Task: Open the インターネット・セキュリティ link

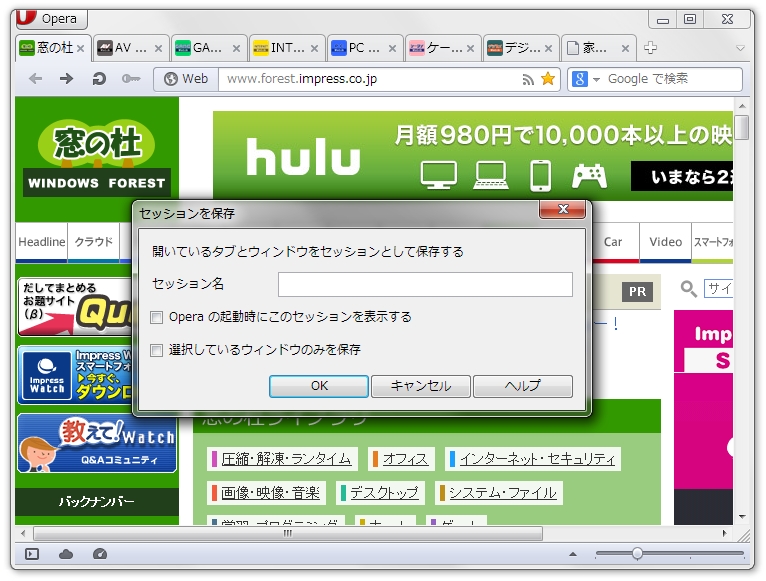Action: (537, 459)
